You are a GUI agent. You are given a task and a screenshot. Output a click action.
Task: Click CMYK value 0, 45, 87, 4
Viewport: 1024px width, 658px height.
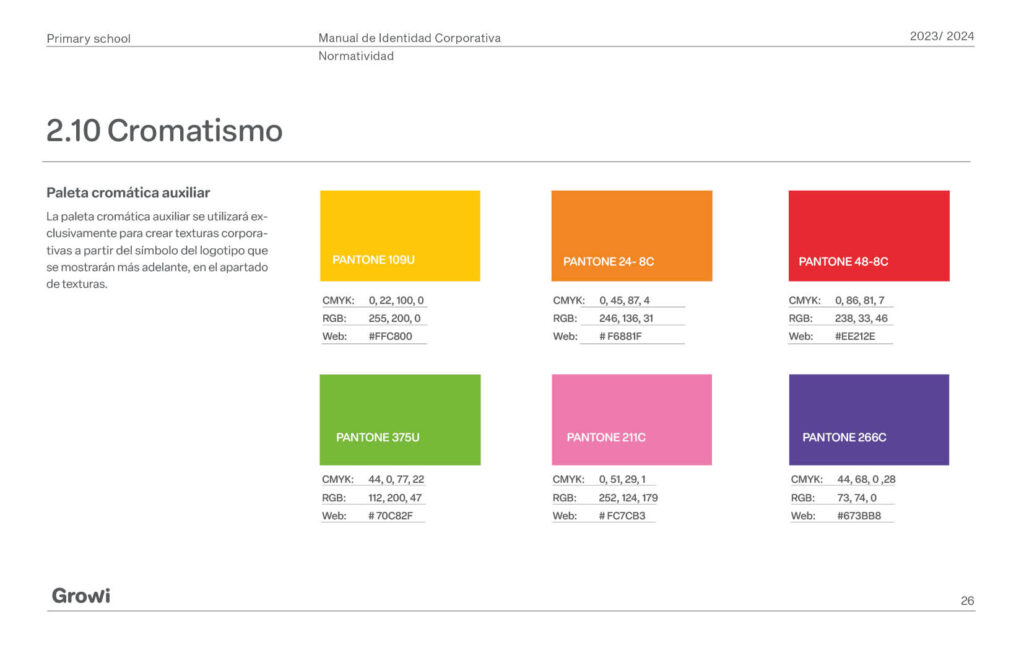point(624,300)
